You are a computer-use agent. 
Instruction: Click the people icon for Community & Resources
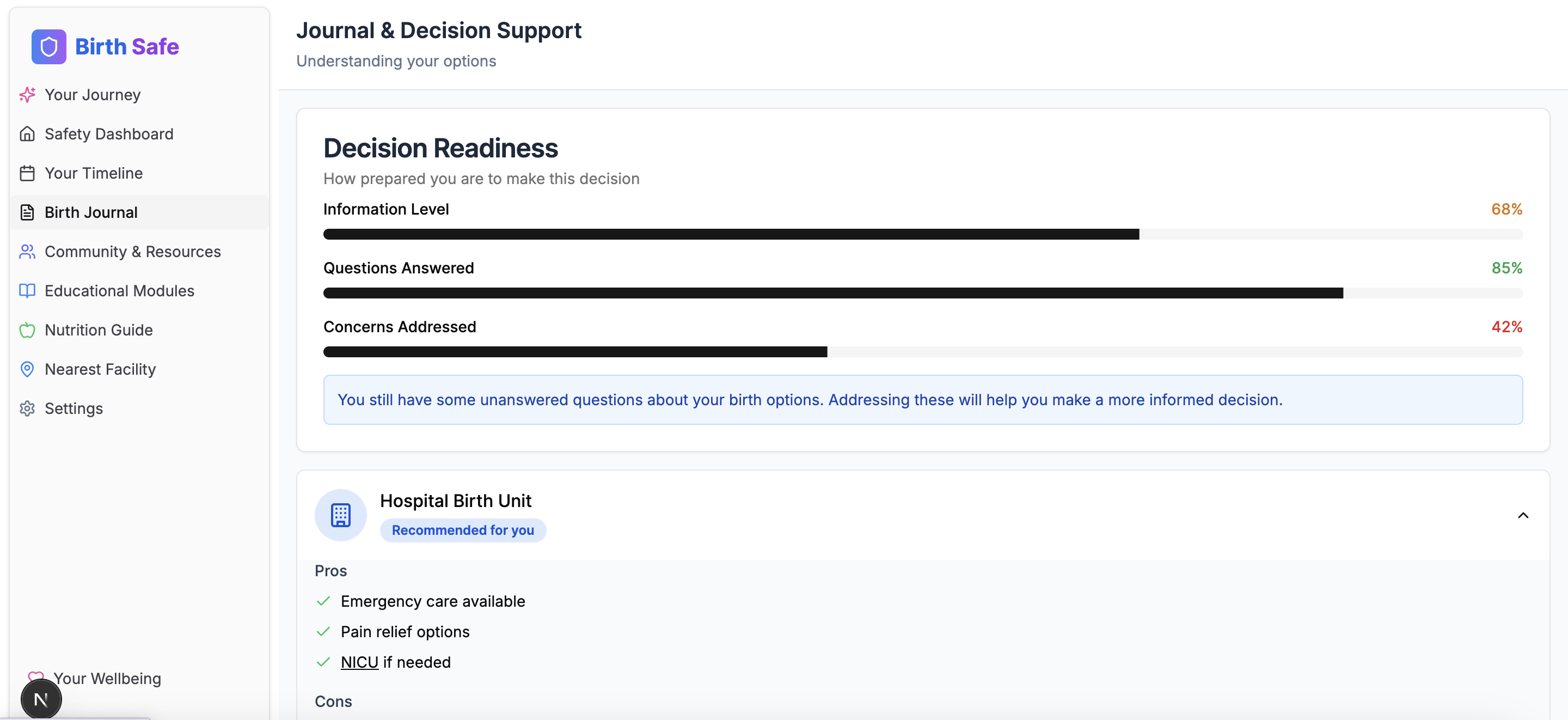[x=27, y=252]
